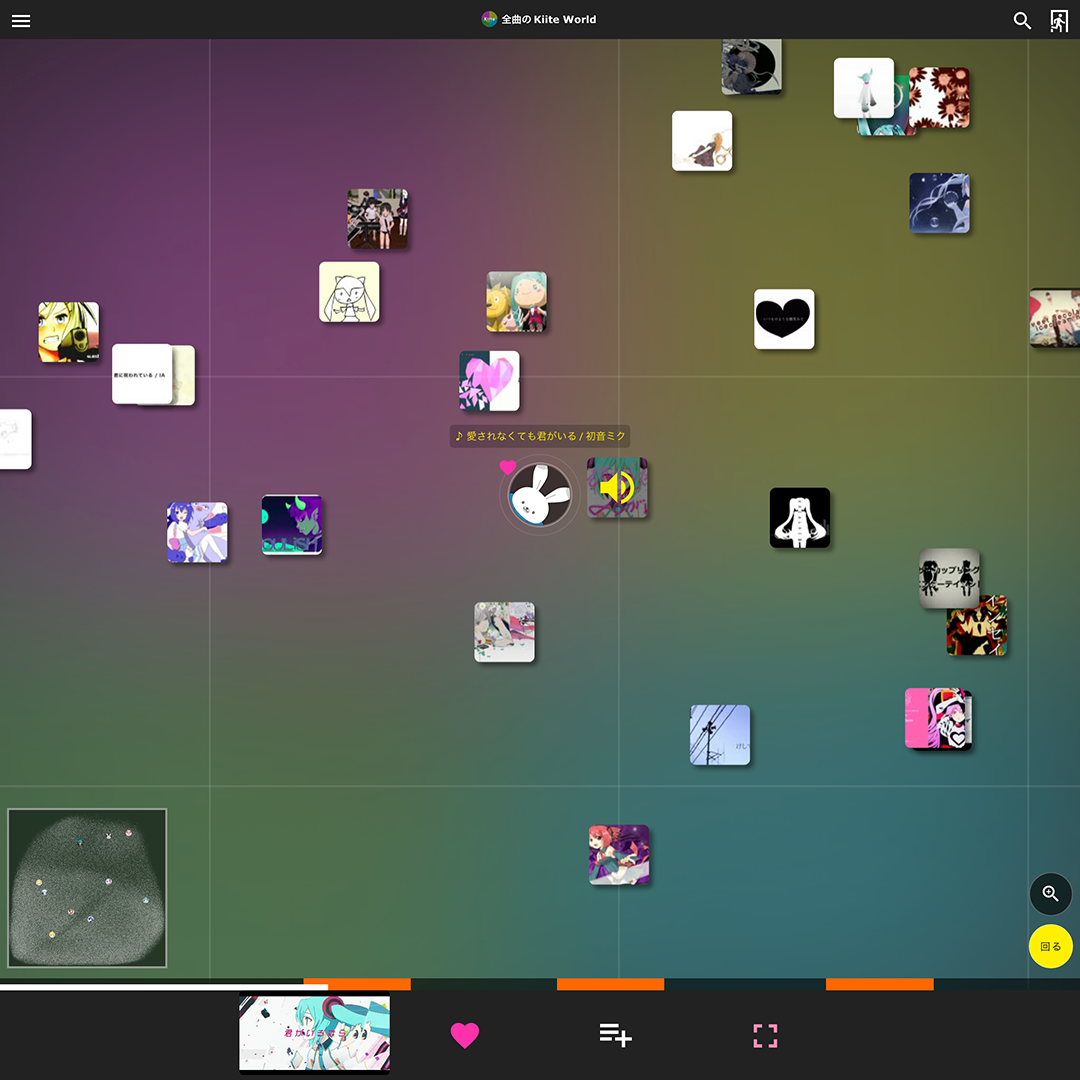Open the search magnifier icon
The image size is (1080, 1080).
[x=1022, y=21]
